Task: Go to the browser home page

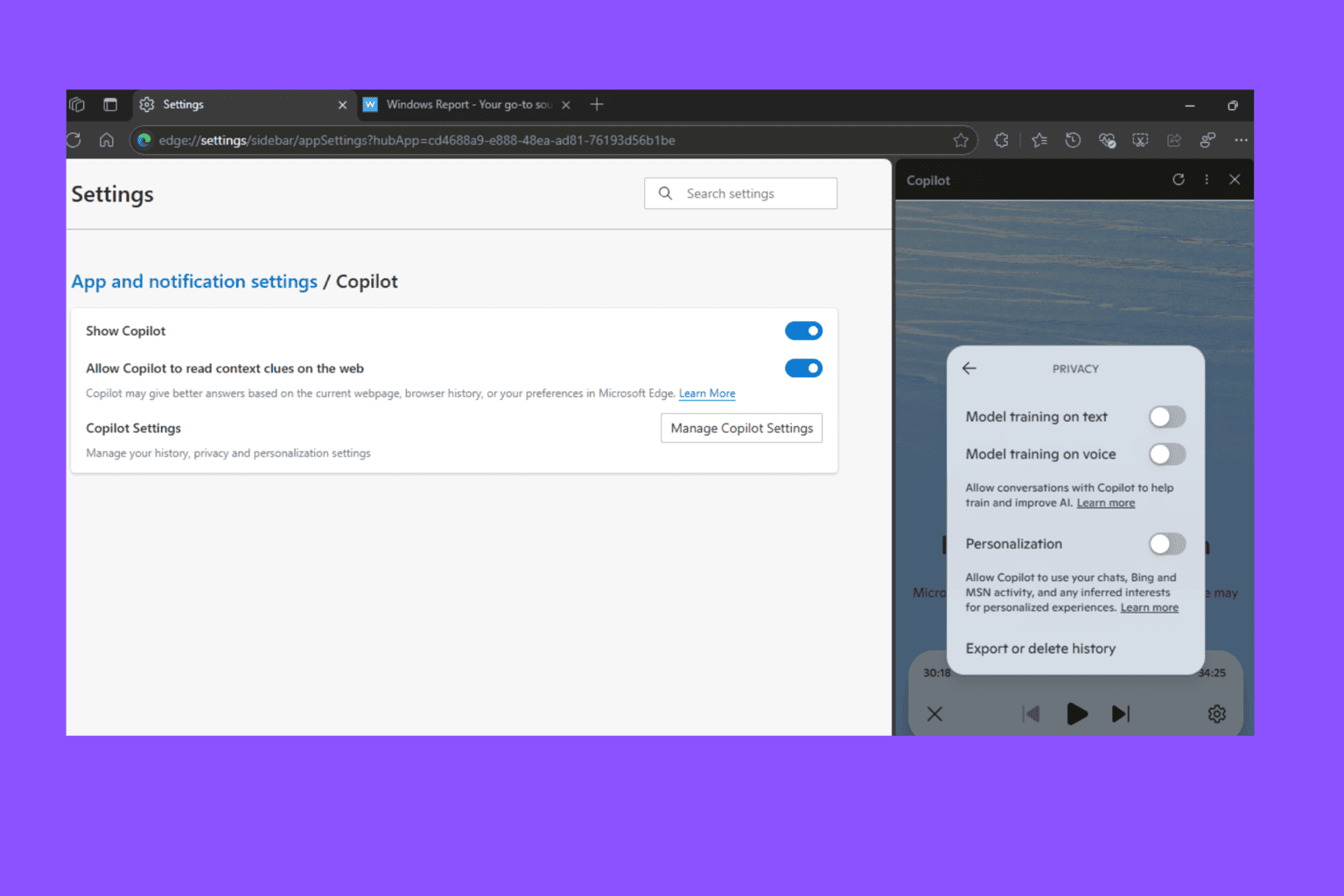Action: point(107,140)
